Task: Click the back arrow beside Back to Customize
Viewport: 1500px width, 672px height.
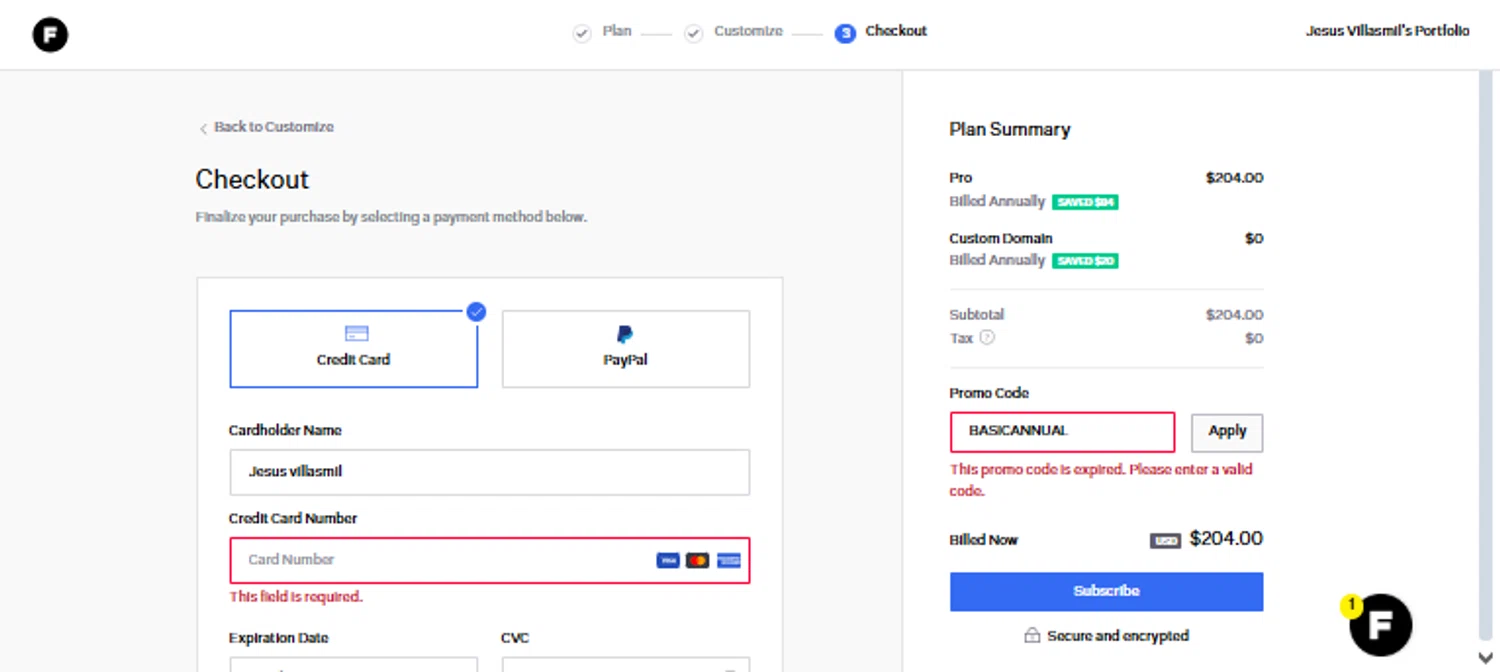Action: pos(203,128)
